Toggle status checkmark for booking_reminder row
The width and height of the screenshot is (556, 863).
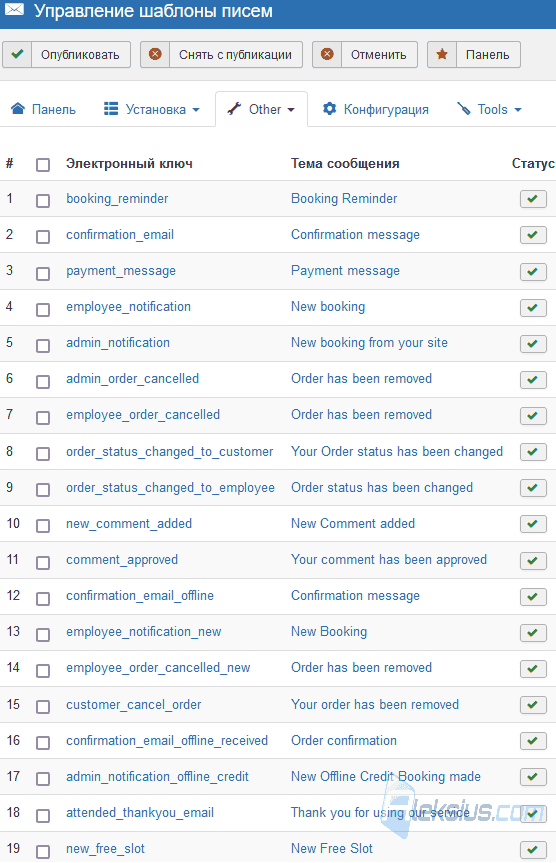tap(533, 199)
